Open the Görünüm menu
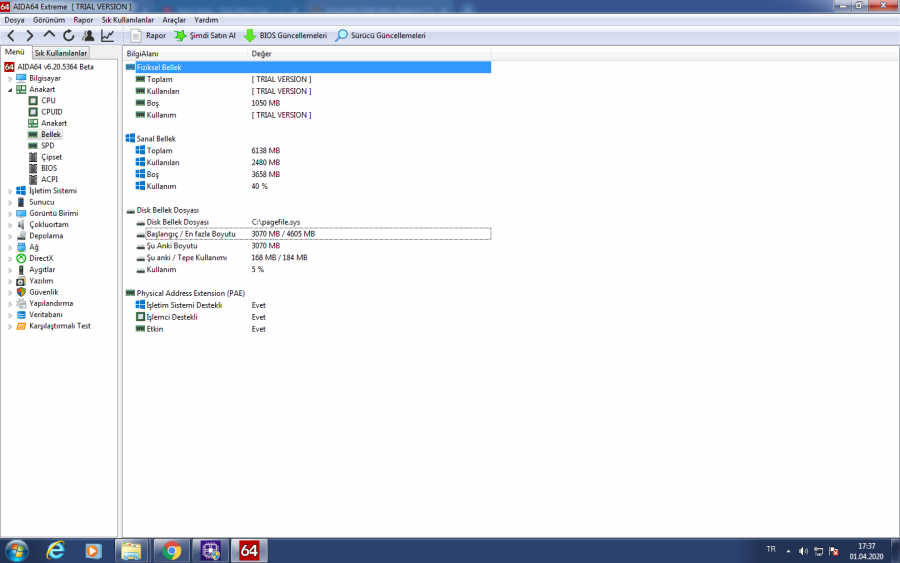900x563 pixels. pyautogui.click(x=49, y=20)
